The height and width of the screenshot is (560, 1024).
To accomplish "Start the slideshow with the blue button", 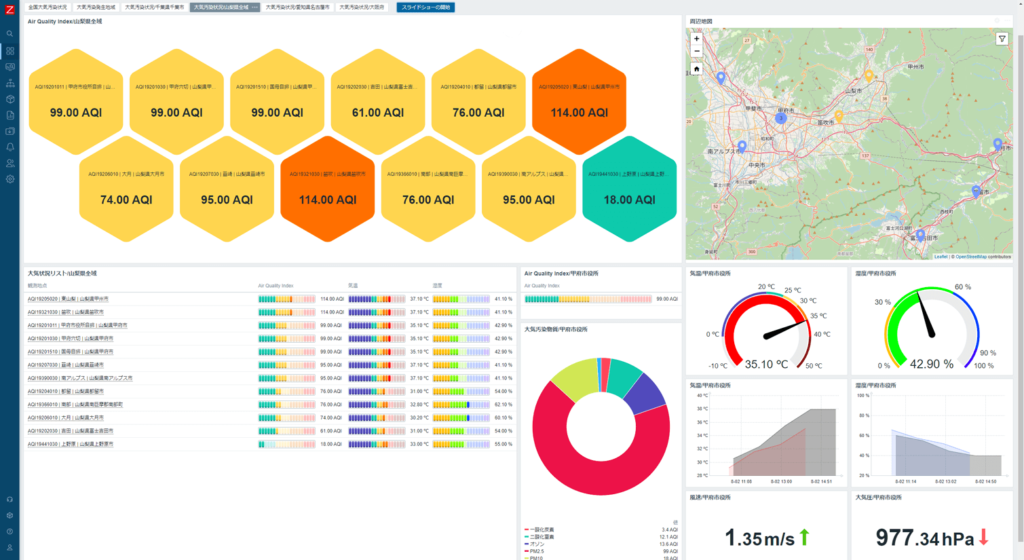I will [425, 7].
